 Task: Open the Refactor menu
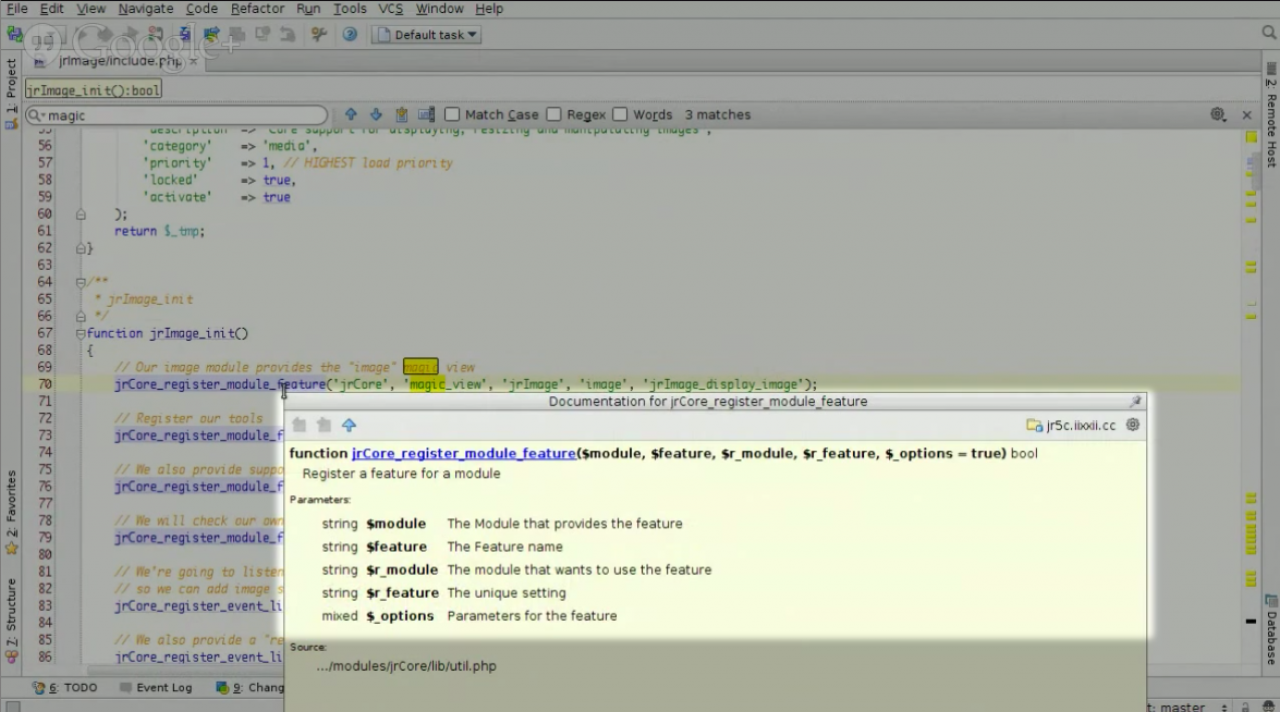(257, 9)
